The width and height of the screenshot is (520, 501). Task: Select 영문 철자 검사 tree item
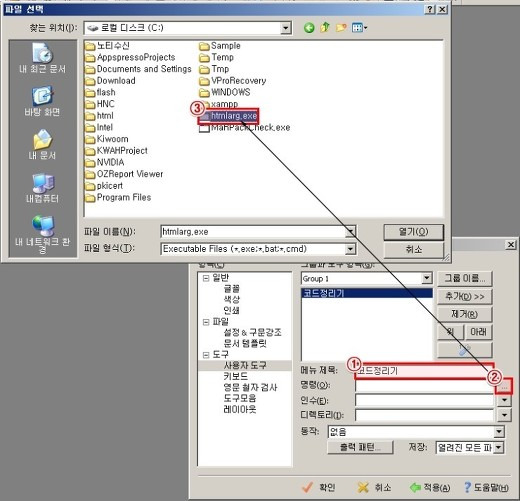250,387
